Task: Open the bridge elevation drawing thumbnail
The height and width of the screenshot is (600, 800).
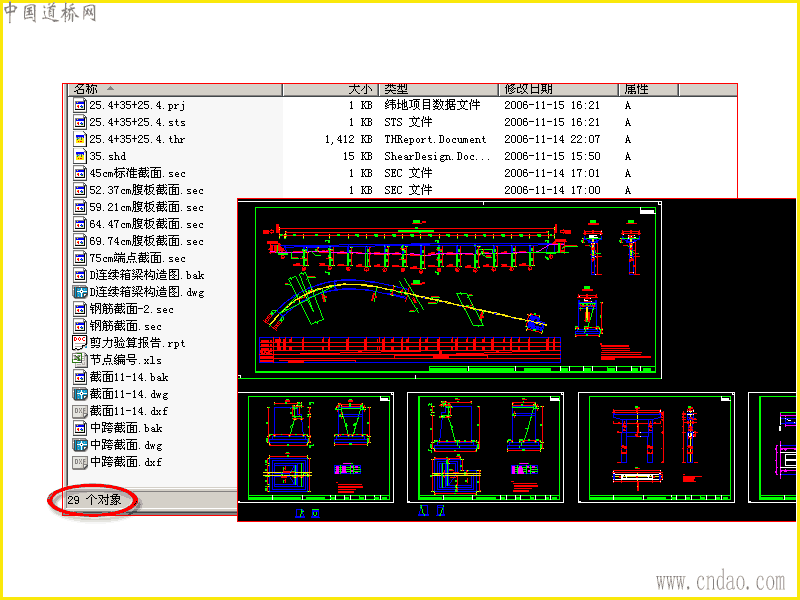Action: pos(450,290)
